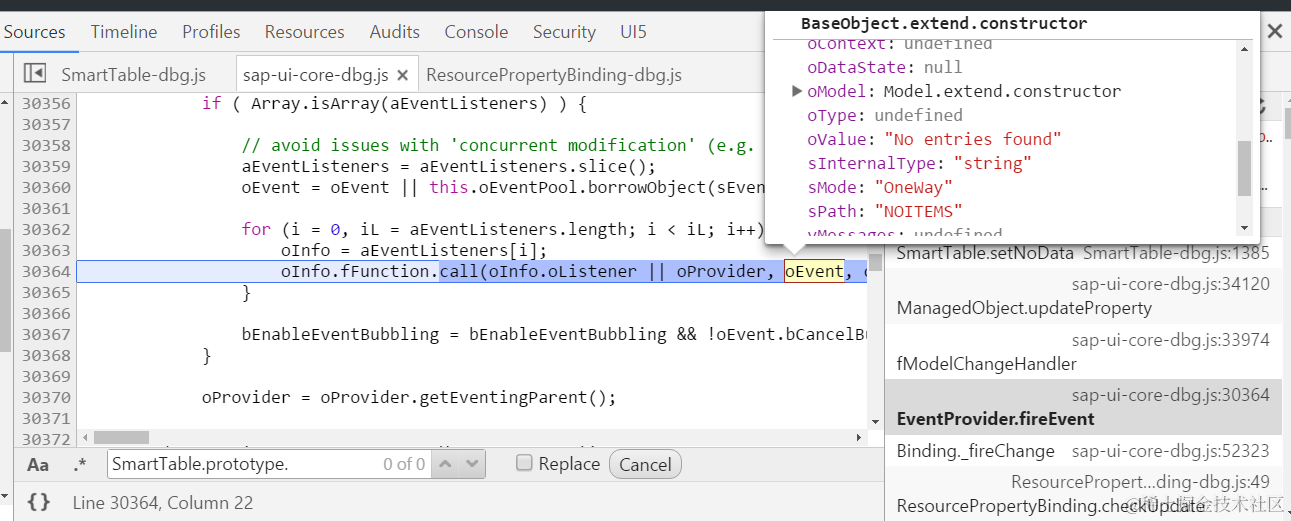This screenshot has width=1291, height=521.
Task: Select the fModelChangeHandler stack frame
Action: pos(1083,351)
